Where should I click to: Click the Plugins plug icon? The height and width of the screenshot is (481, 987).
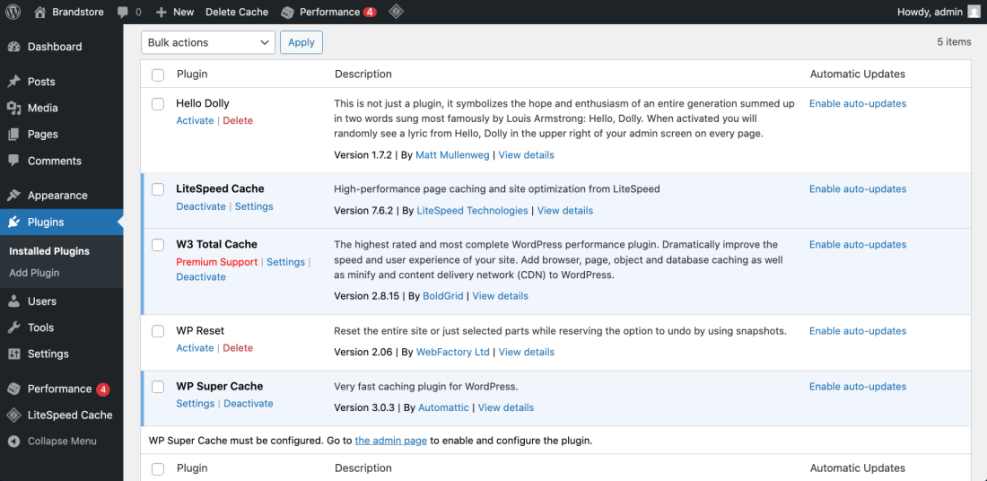pos(14,222)
